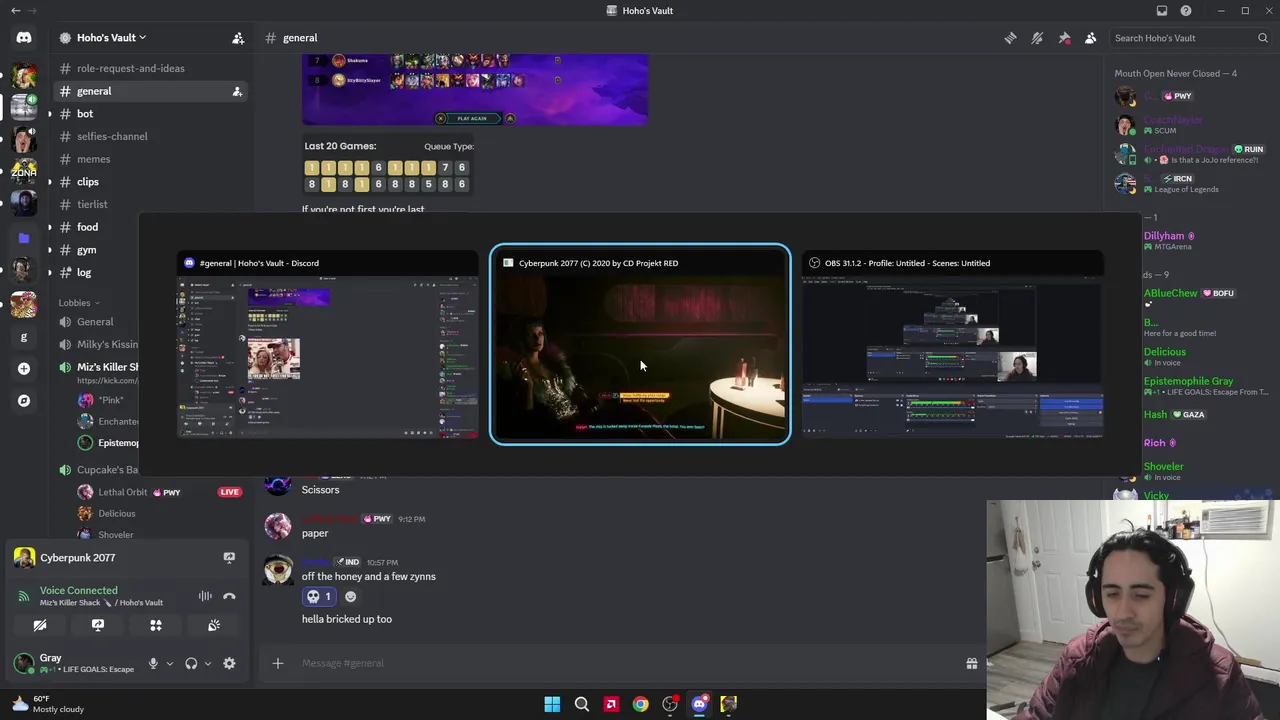Open the Threads icon in channel header
1280x720 pixels.
(1010, 38)
